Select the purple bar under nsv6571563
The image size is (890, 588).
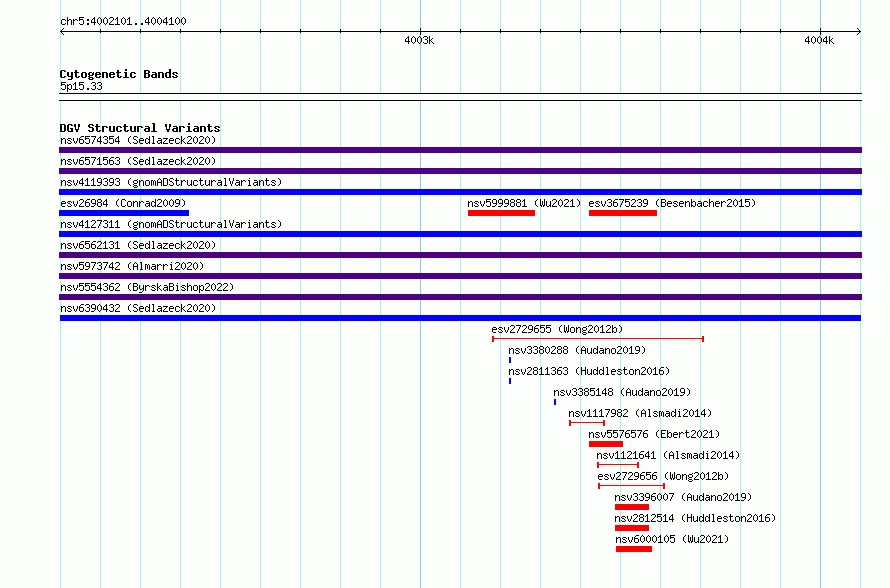coord(460,171)
